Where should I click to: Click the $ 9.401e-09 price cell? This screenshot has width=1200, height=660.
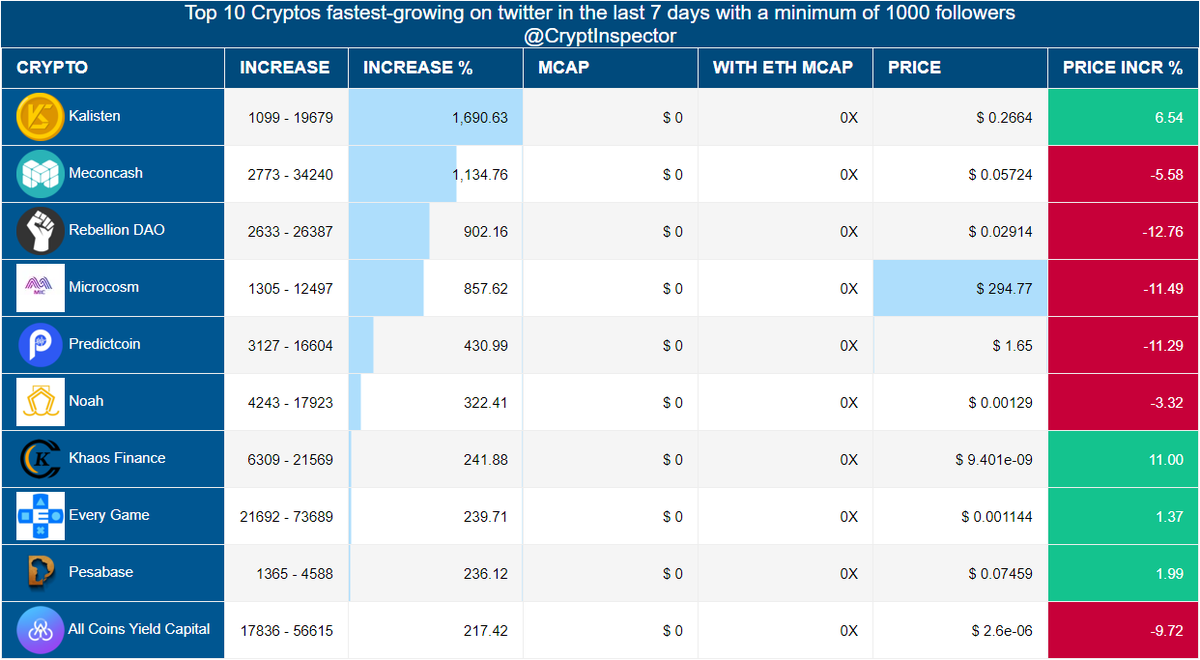click(960, 459)
